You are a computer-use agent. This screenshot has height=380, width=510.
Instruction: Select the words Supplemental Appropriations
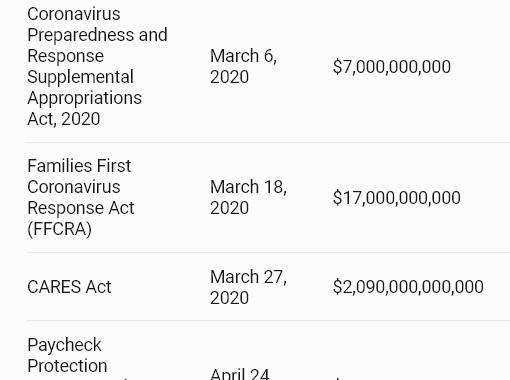85,87
